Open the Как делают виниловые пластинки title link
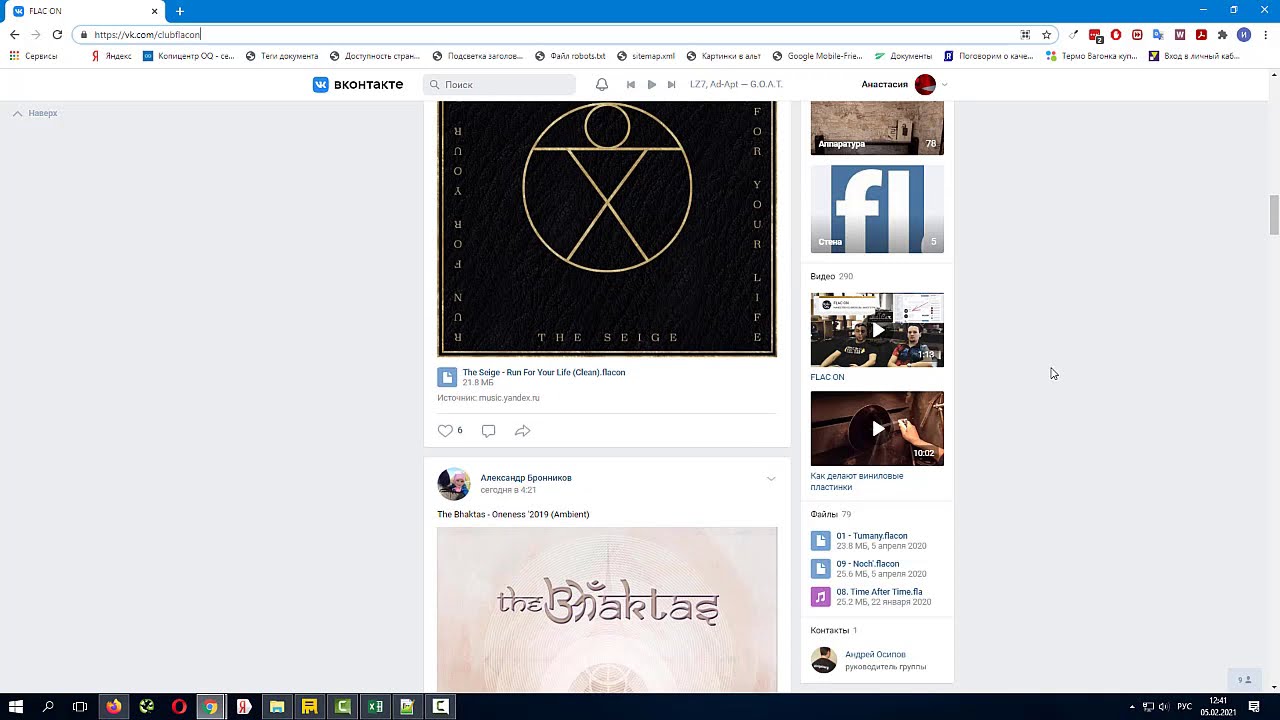 pos(857,482)
